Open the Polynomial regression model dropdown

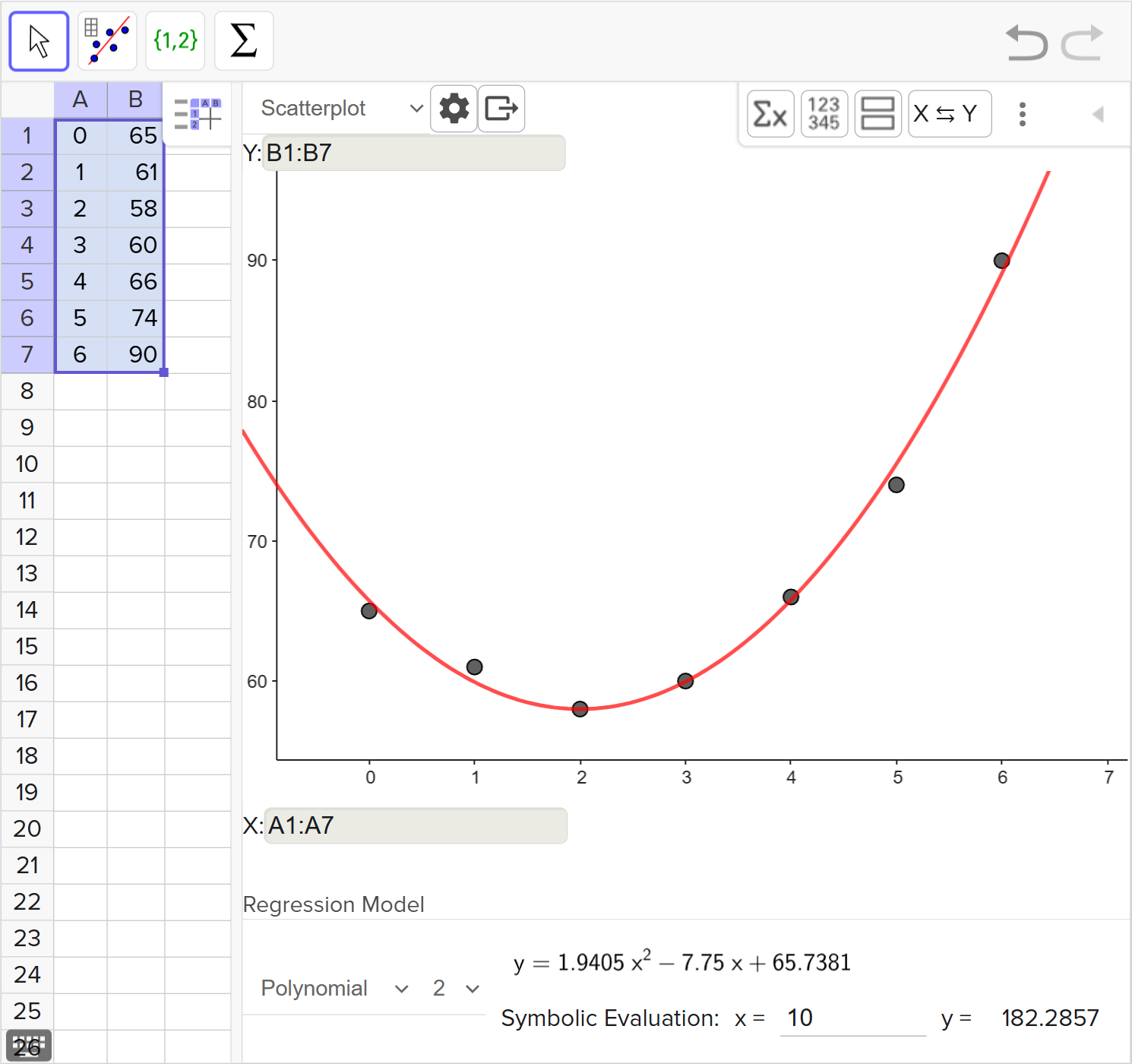(x=334, y=988)
